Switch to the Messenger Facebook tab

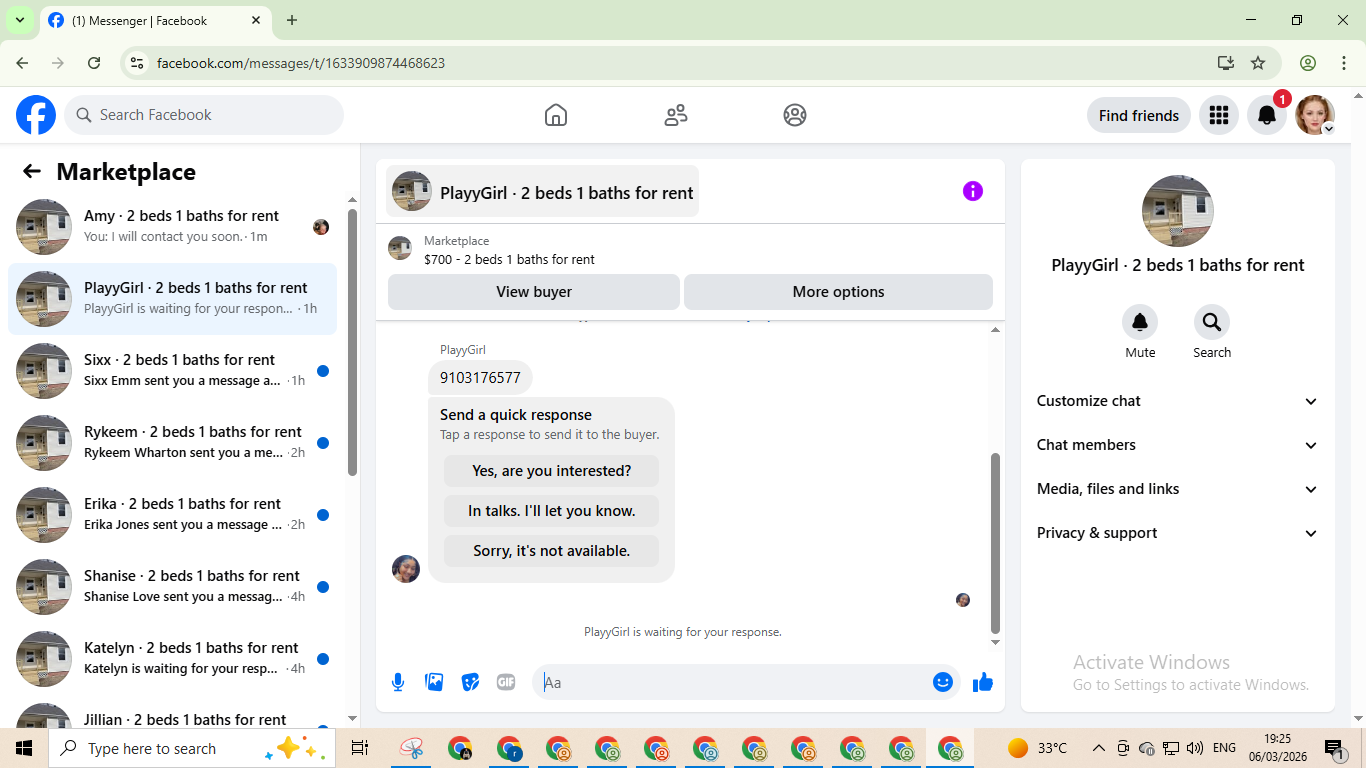(156, 20)
